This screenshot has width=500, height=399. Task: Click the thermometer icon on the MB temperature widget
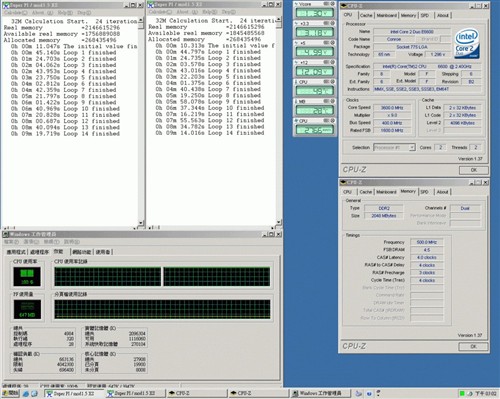[296, 101]
